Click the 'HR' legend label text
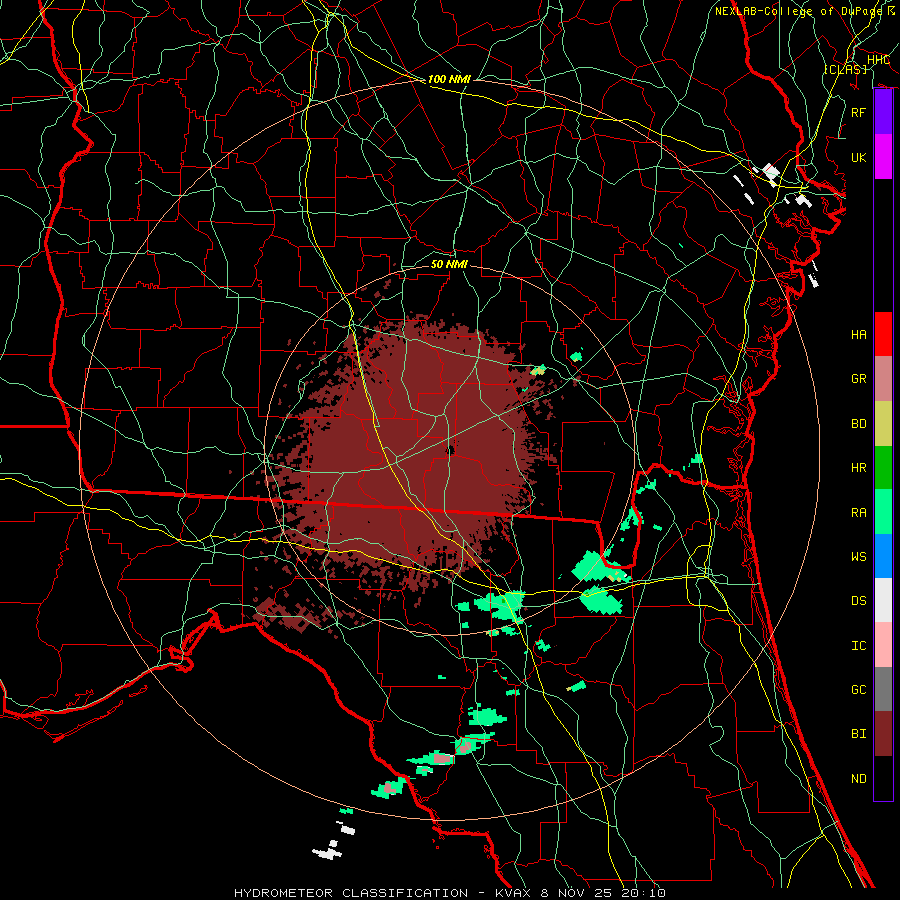This screenshot has width=900, height=900. click(859, 468)
